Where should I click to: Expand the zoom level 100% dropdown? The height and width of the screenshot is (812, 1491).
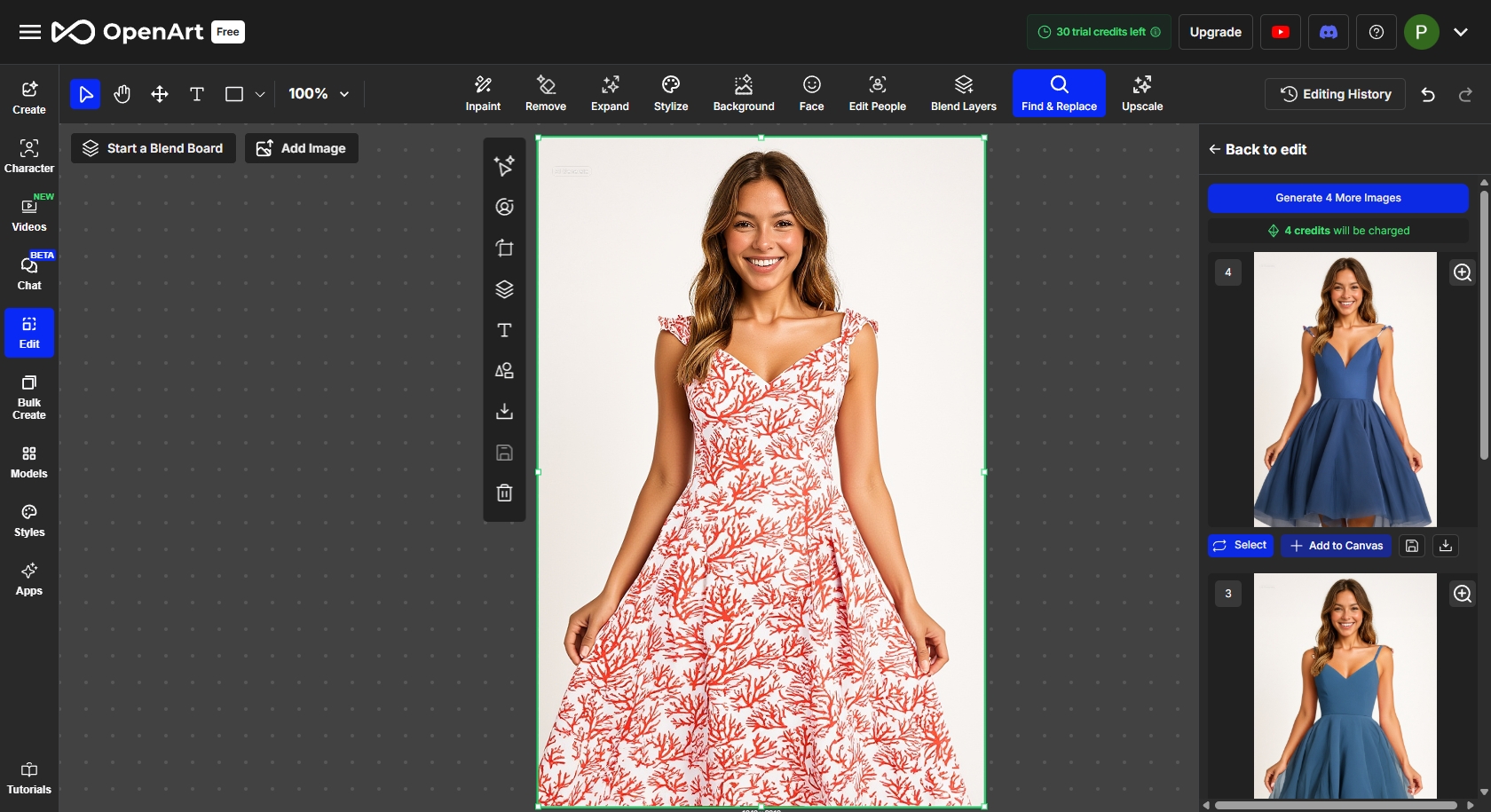(x=319, y=94)
